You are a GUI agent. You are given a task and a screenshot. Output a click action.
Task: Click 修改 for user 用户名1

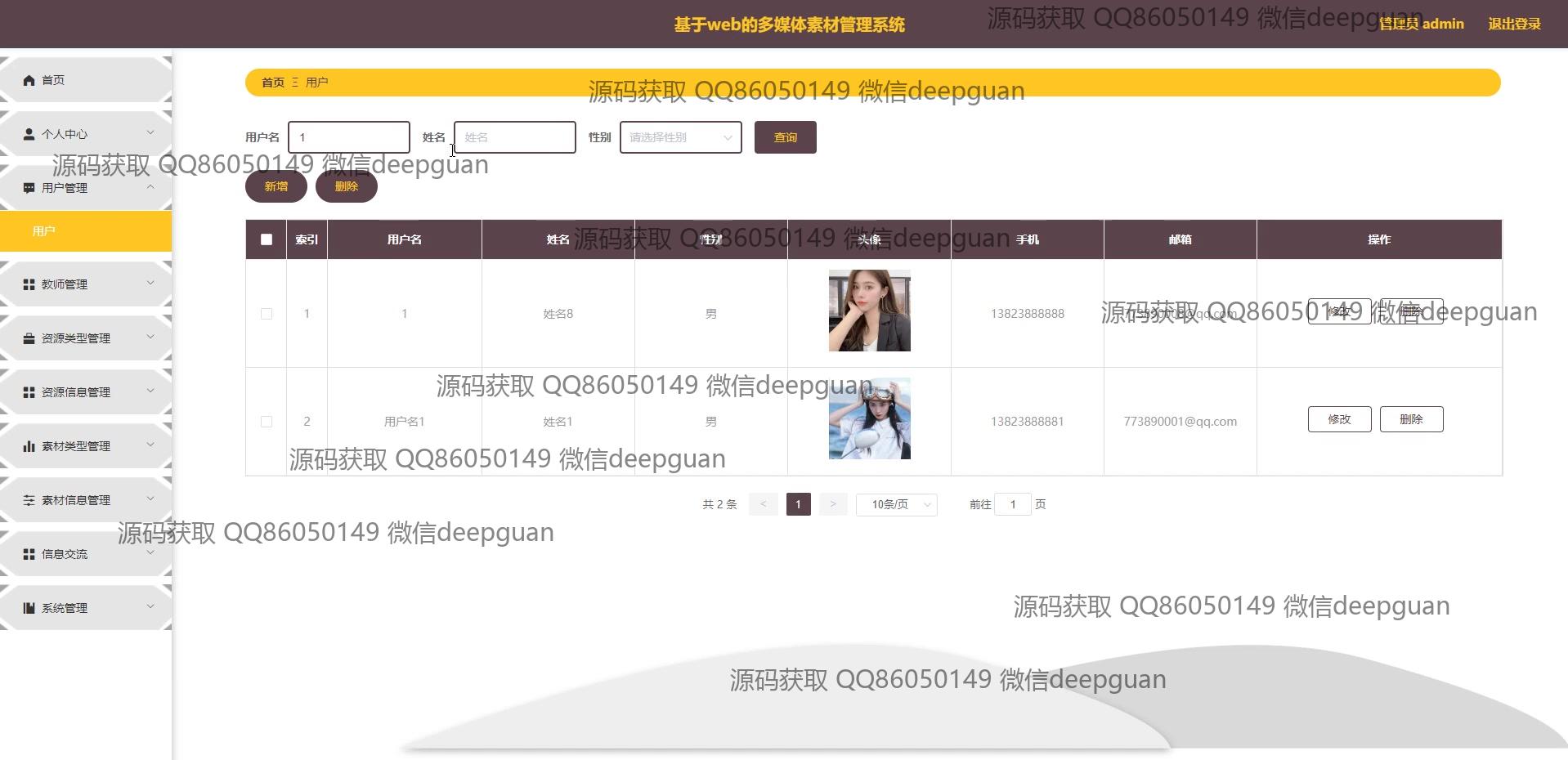1340,419
